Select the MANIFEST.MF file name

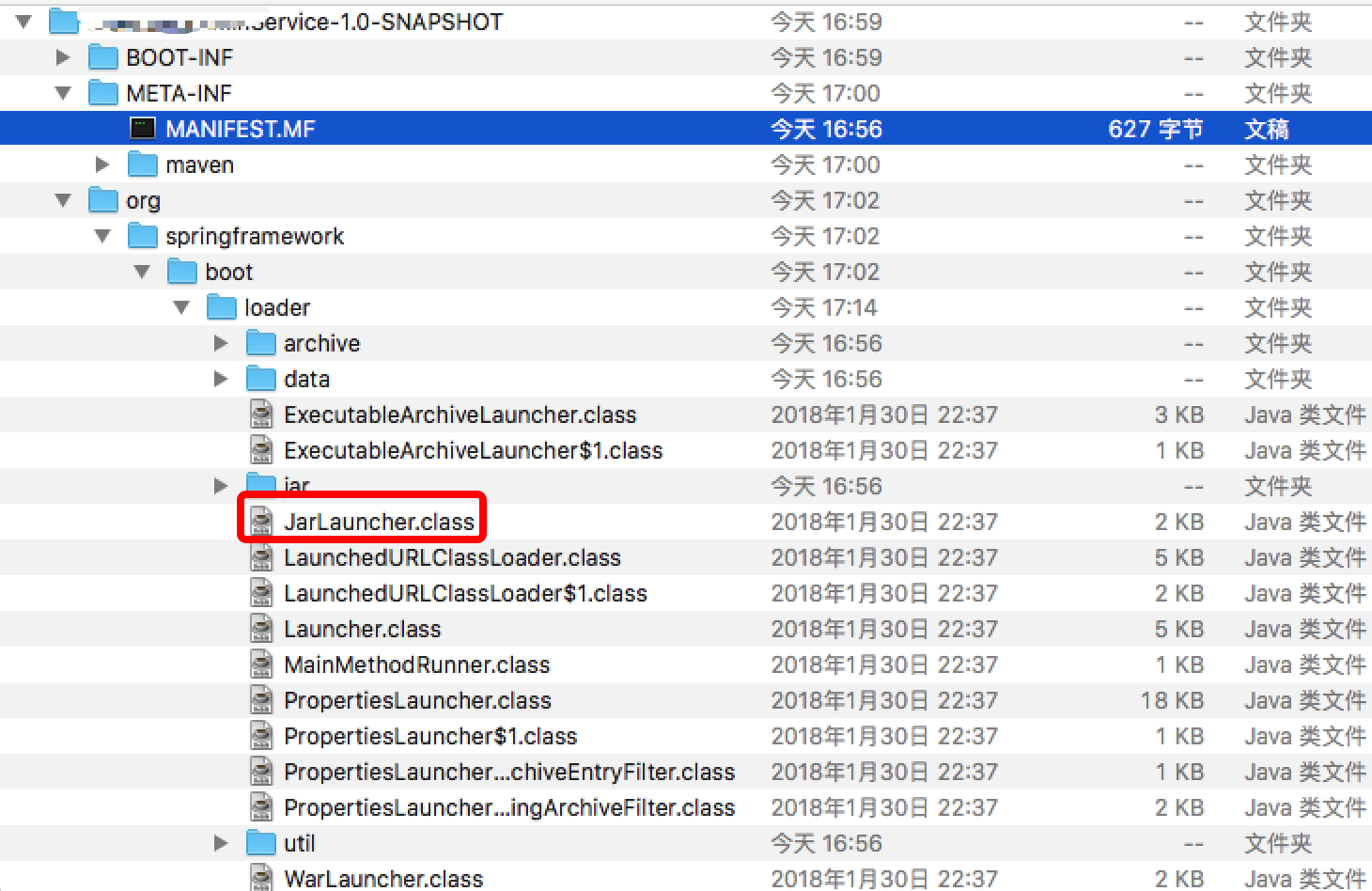click(241, 129)
